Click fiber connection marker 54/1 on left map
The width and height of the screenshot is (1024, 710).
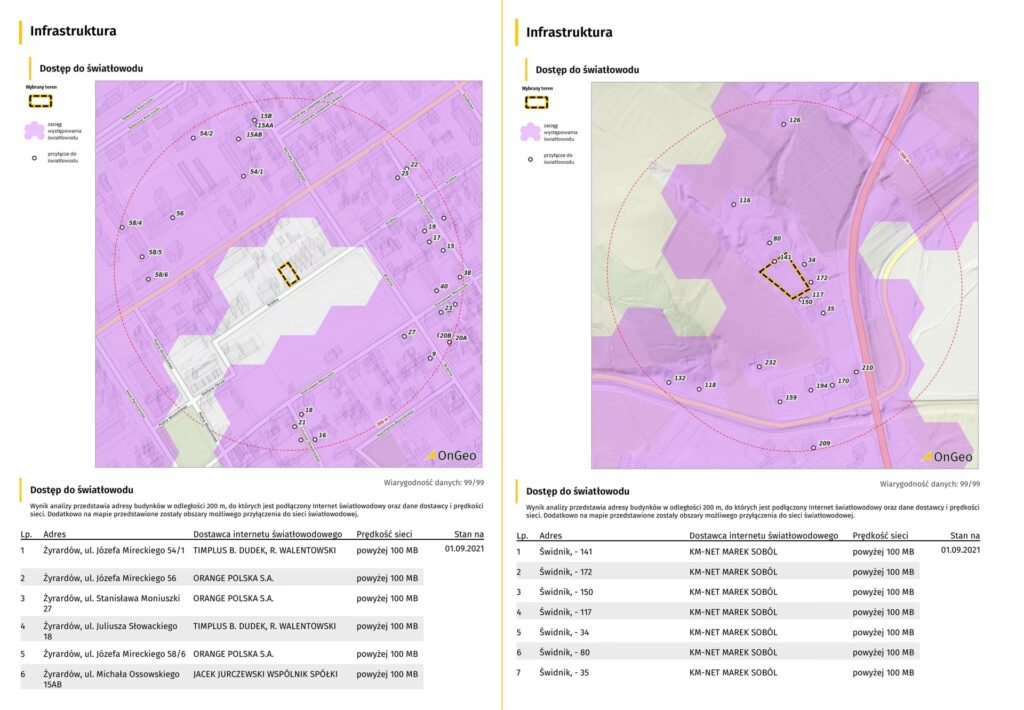(244, 177)
